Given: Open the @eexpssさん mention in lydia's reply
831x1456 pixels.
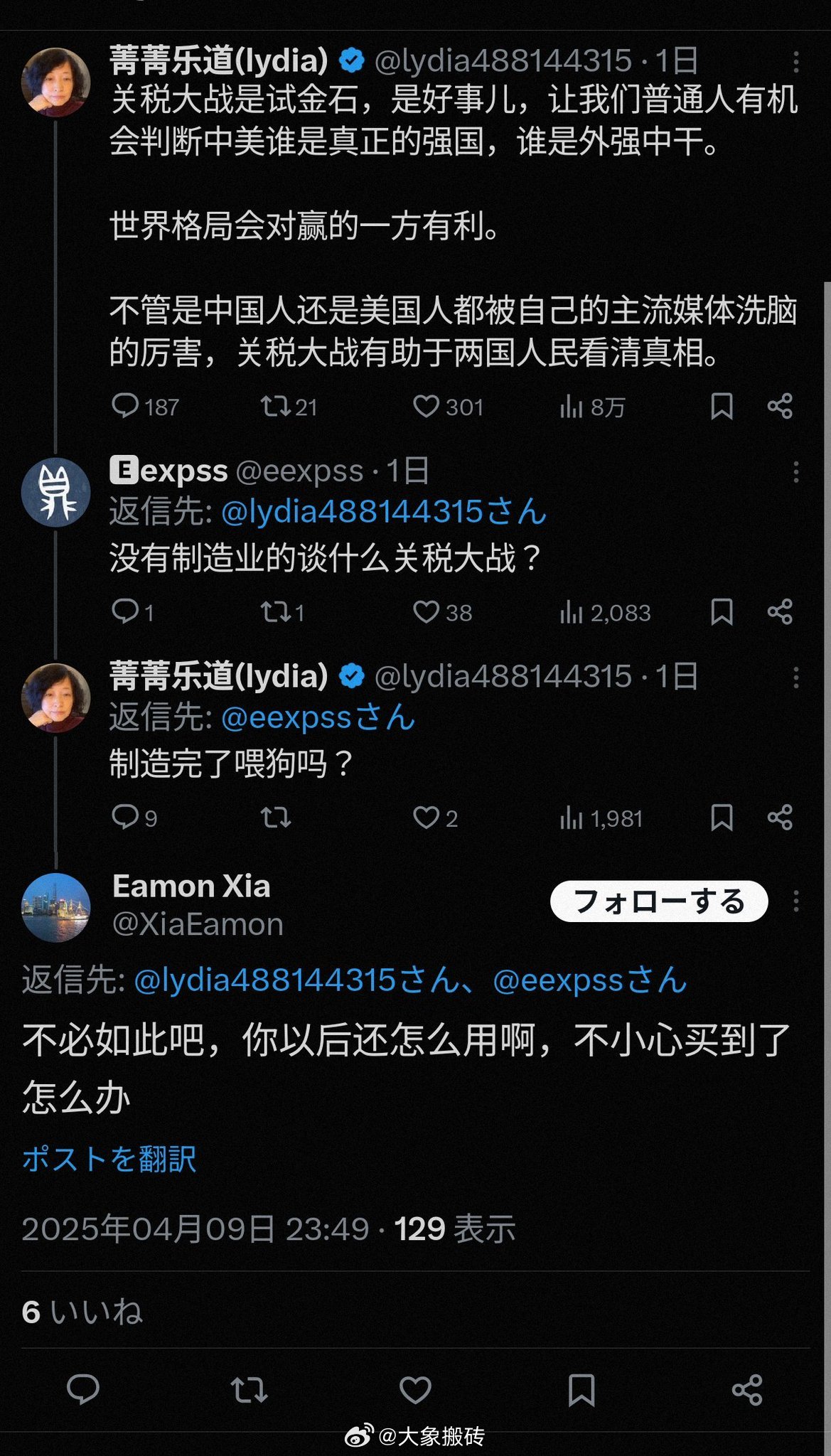Looking at the screenshot, I should pyautogui.click(x=318, y=718).
